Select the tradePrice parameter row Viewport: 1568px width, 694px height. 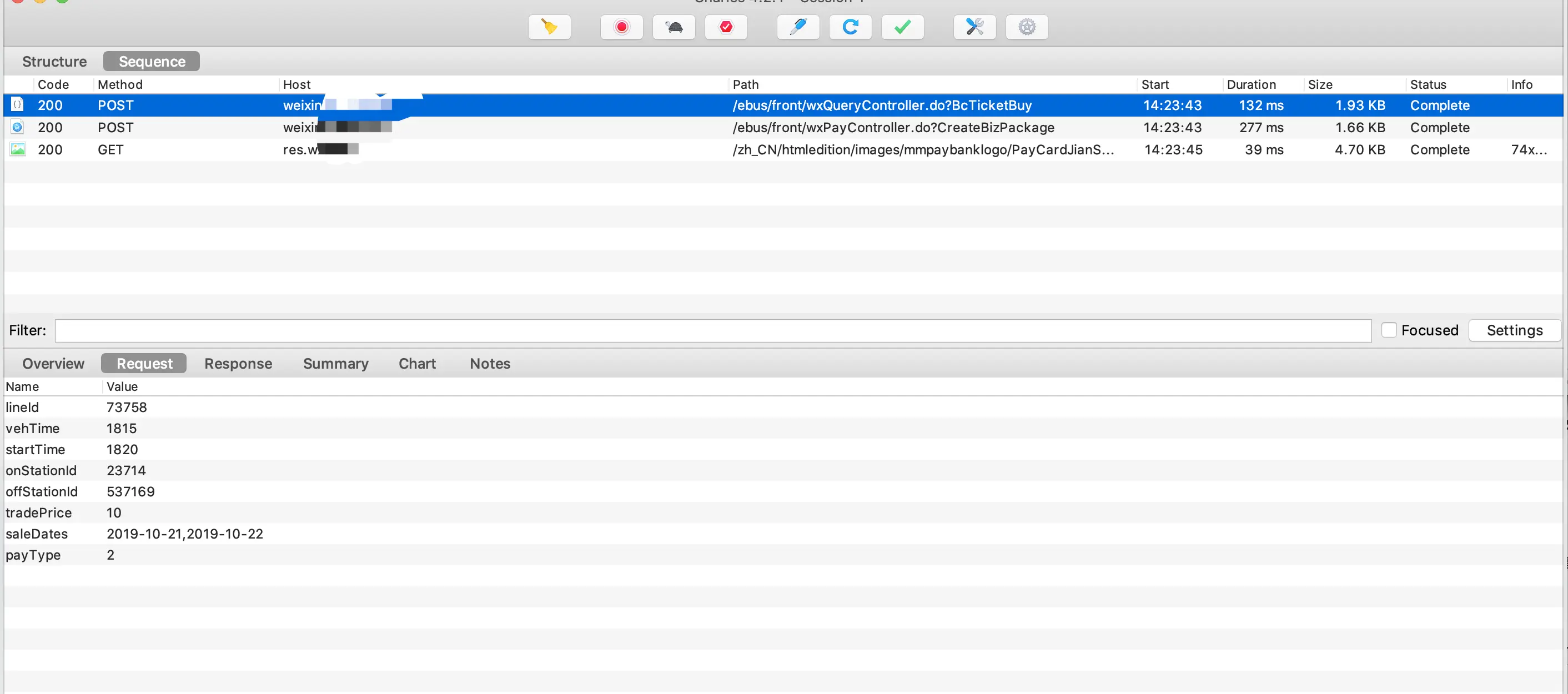[x=783, y=512]
